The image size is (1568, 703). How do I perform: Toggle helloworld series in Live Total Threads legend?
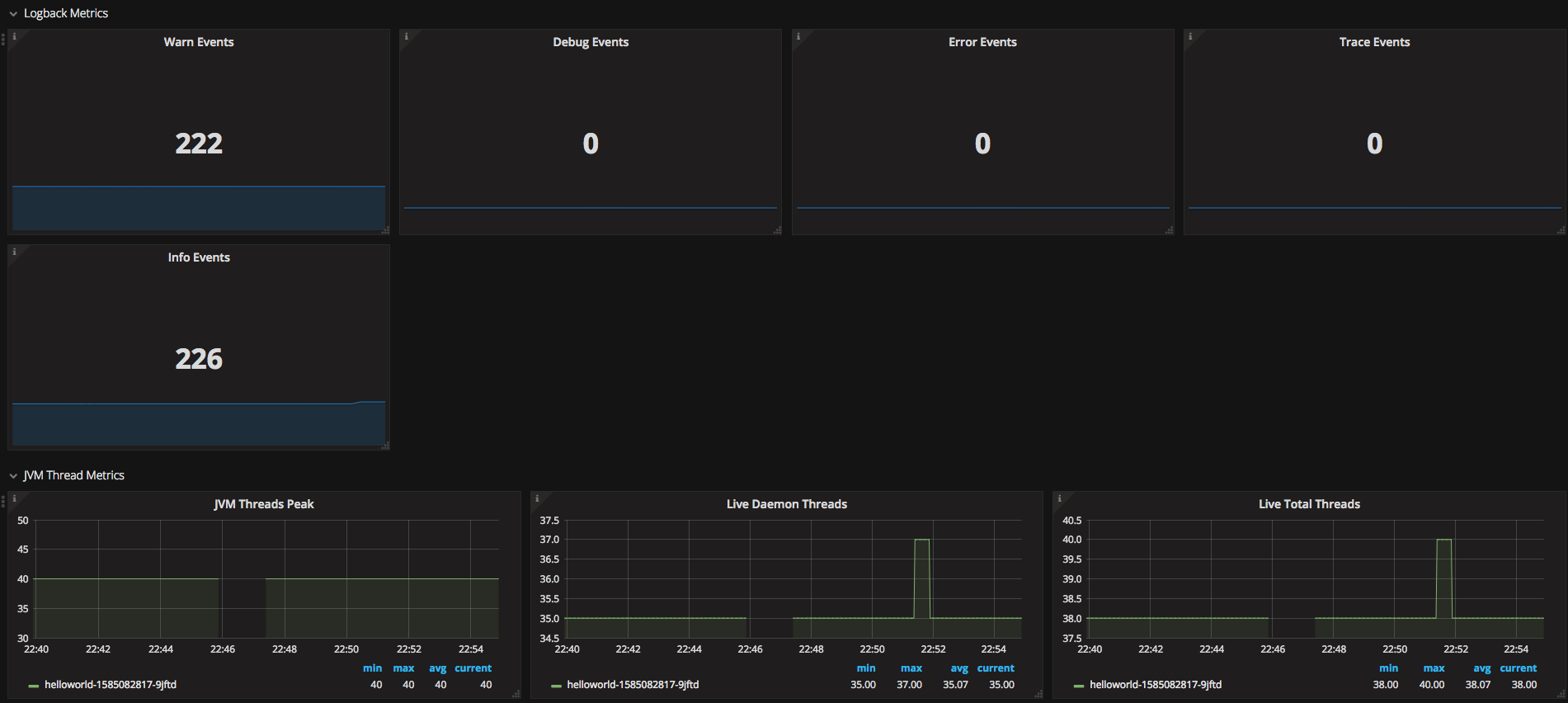[1156, 685]
